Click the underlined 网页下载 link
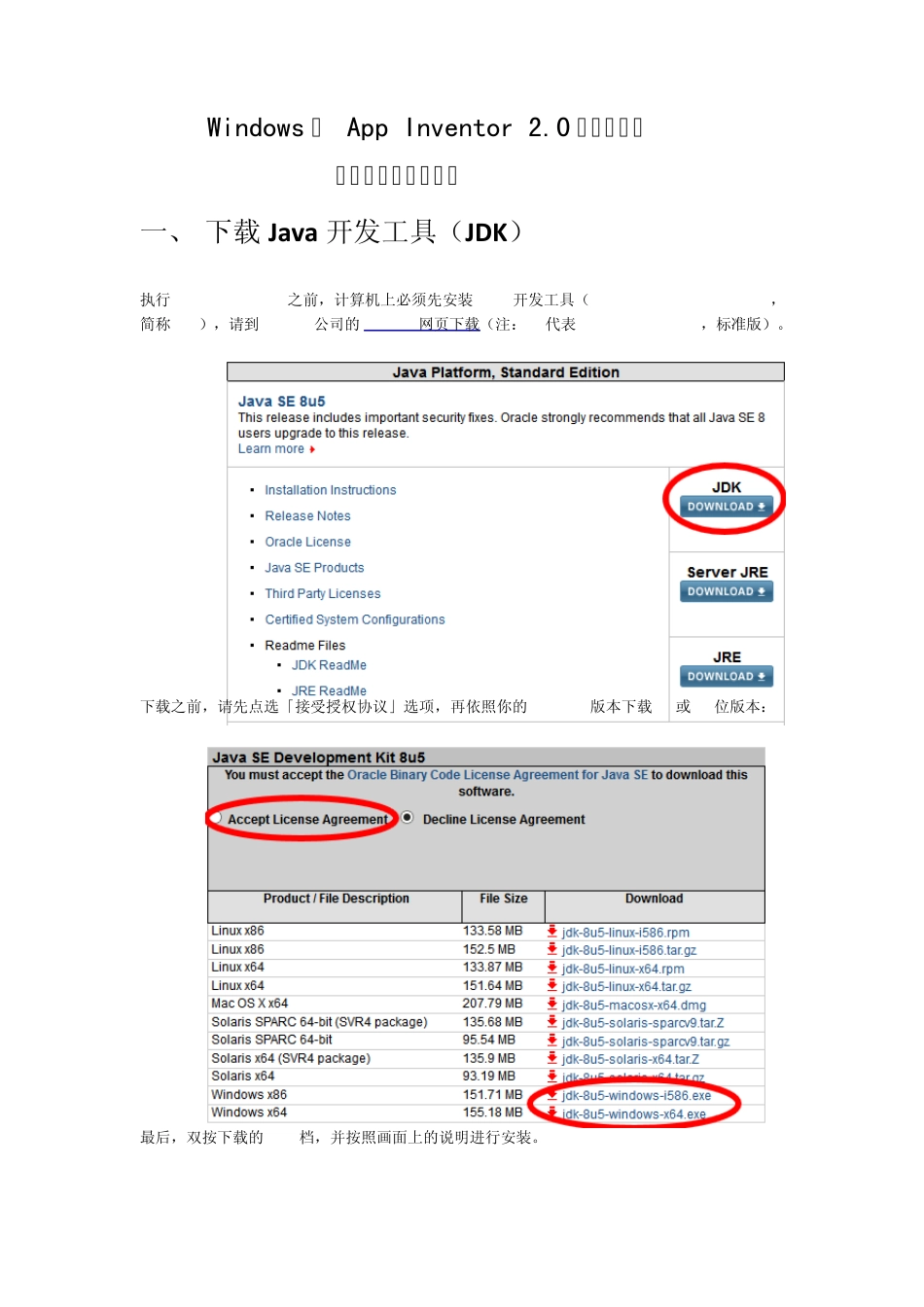 tap(449, 324)
